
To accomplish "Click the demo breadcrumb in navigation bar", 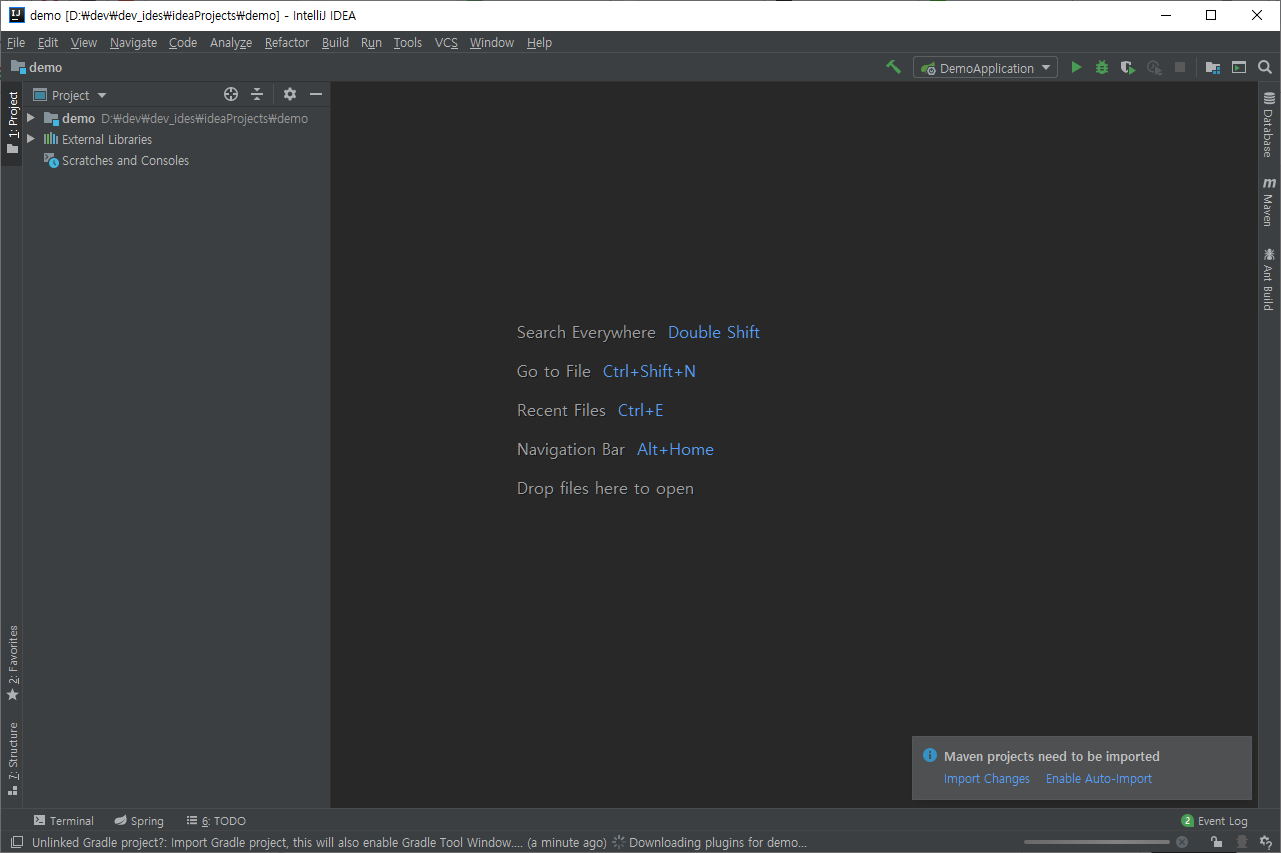I will pyautogui.click(x=46, y=67).
